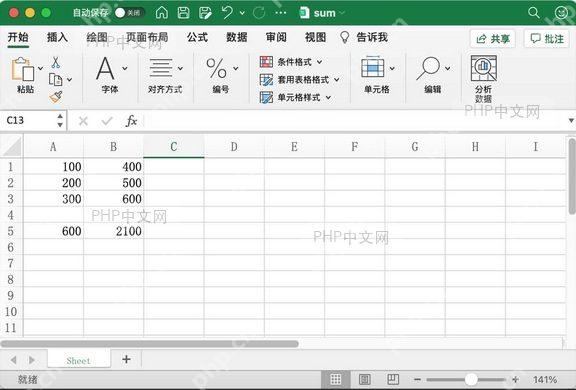This screenshot has height=390, width=576.
Task: Select row 5 header
Action: tap(11, 231)
